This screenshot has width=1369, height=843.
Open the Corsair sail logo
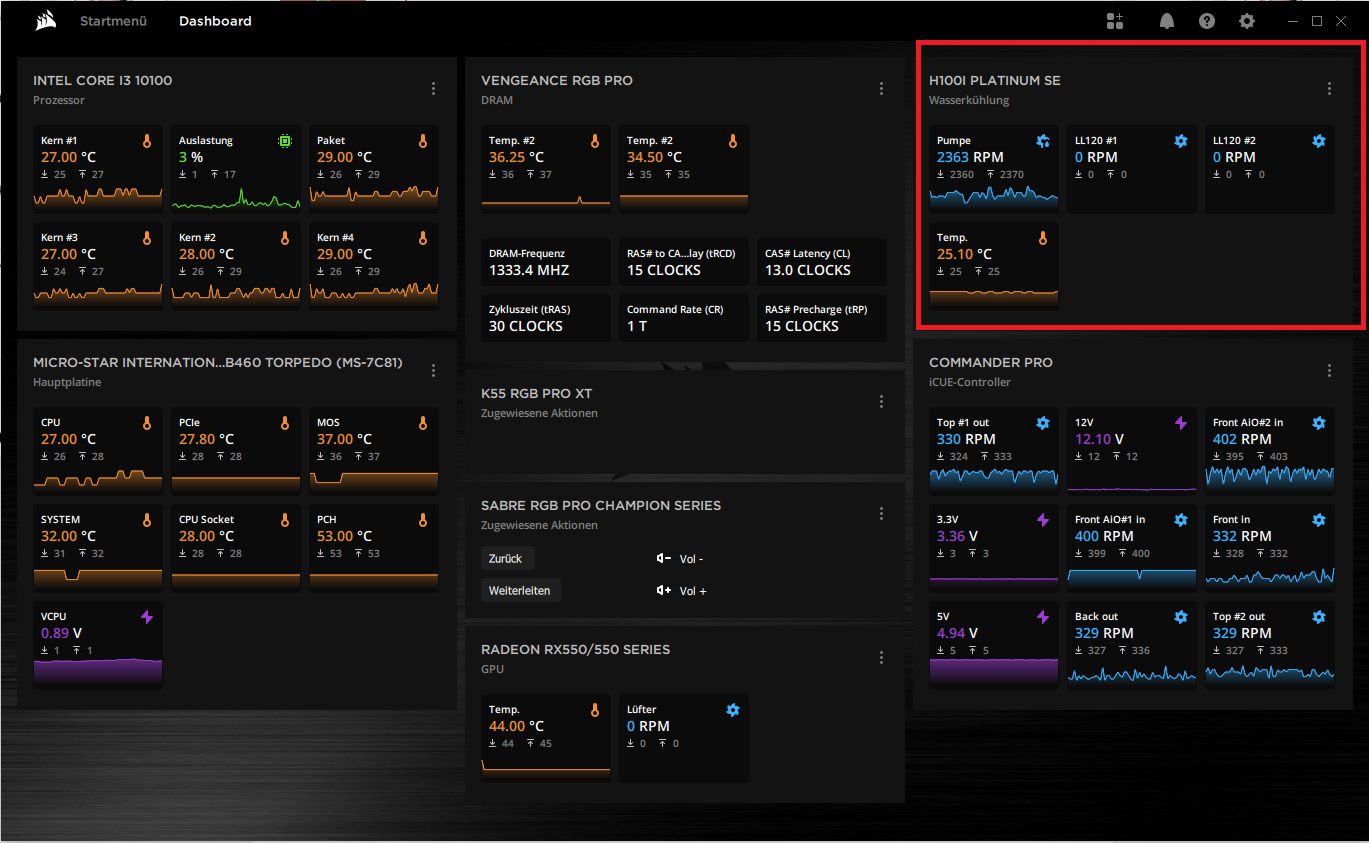point(45,20)
